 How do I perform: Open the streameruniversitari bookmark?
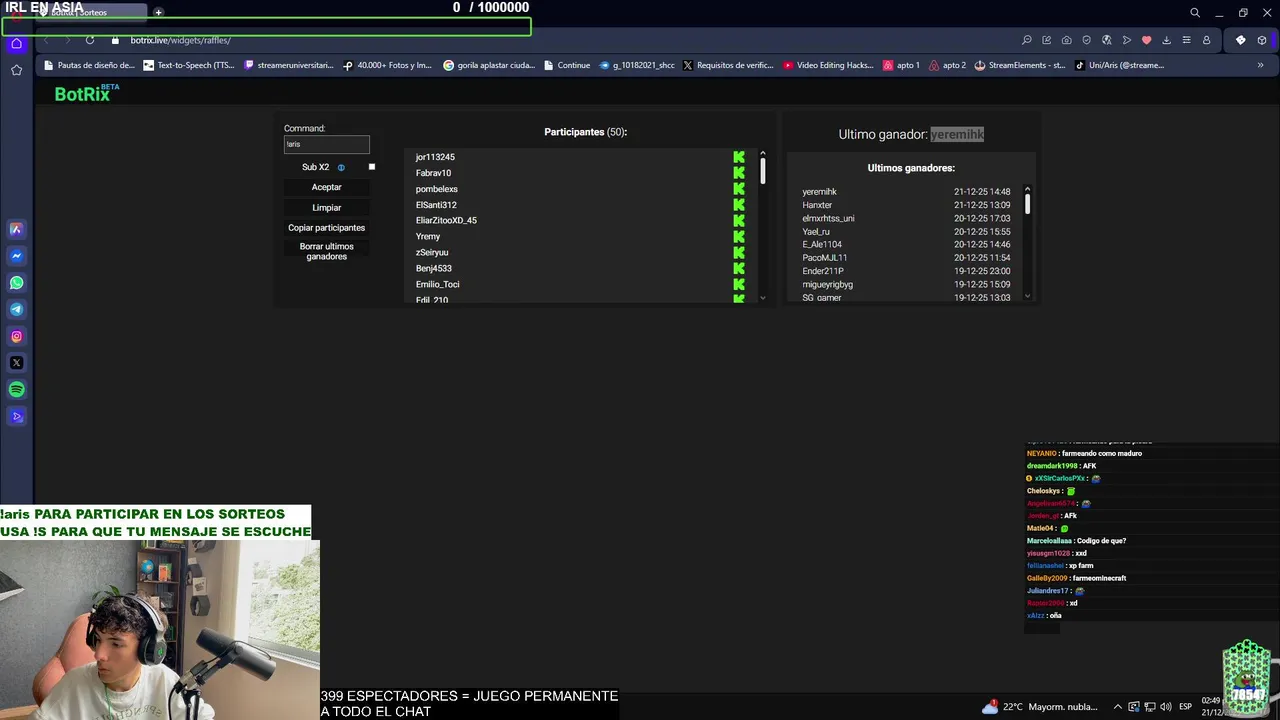[x=288, y=65]
